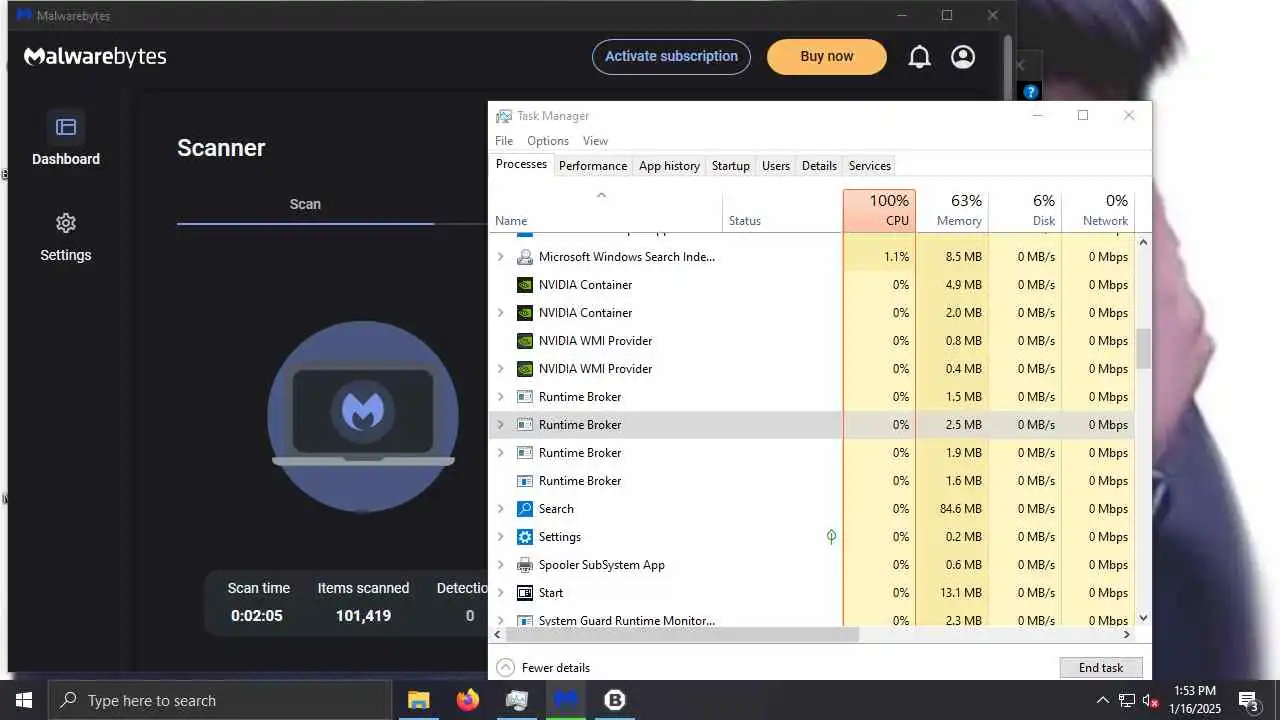Open the Action Center notifications icon
This screenshot has height=720, width=1280.
(x=1248, y=700)
